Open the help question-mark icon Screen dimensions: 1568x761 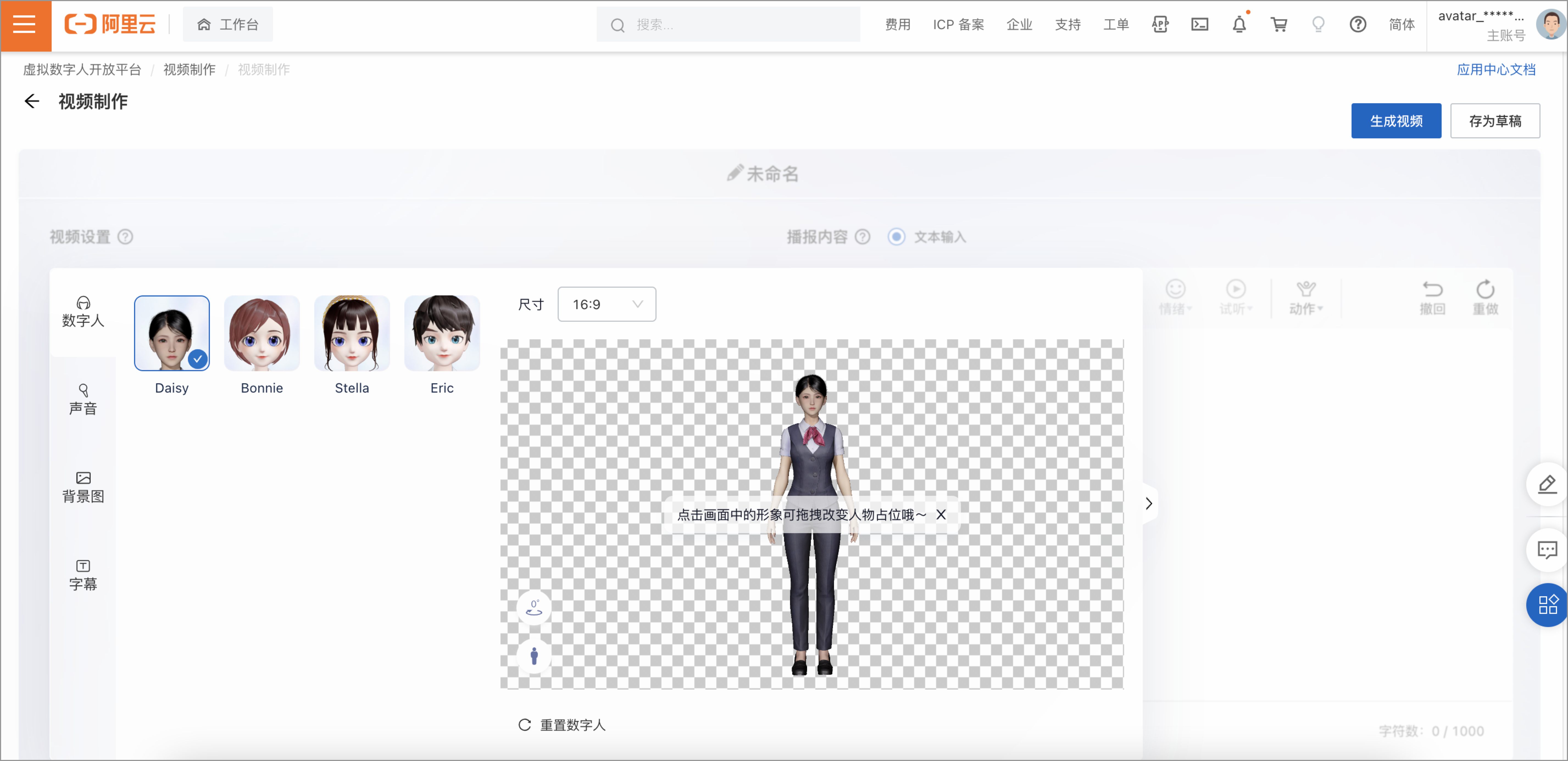tap(1358, 25)
